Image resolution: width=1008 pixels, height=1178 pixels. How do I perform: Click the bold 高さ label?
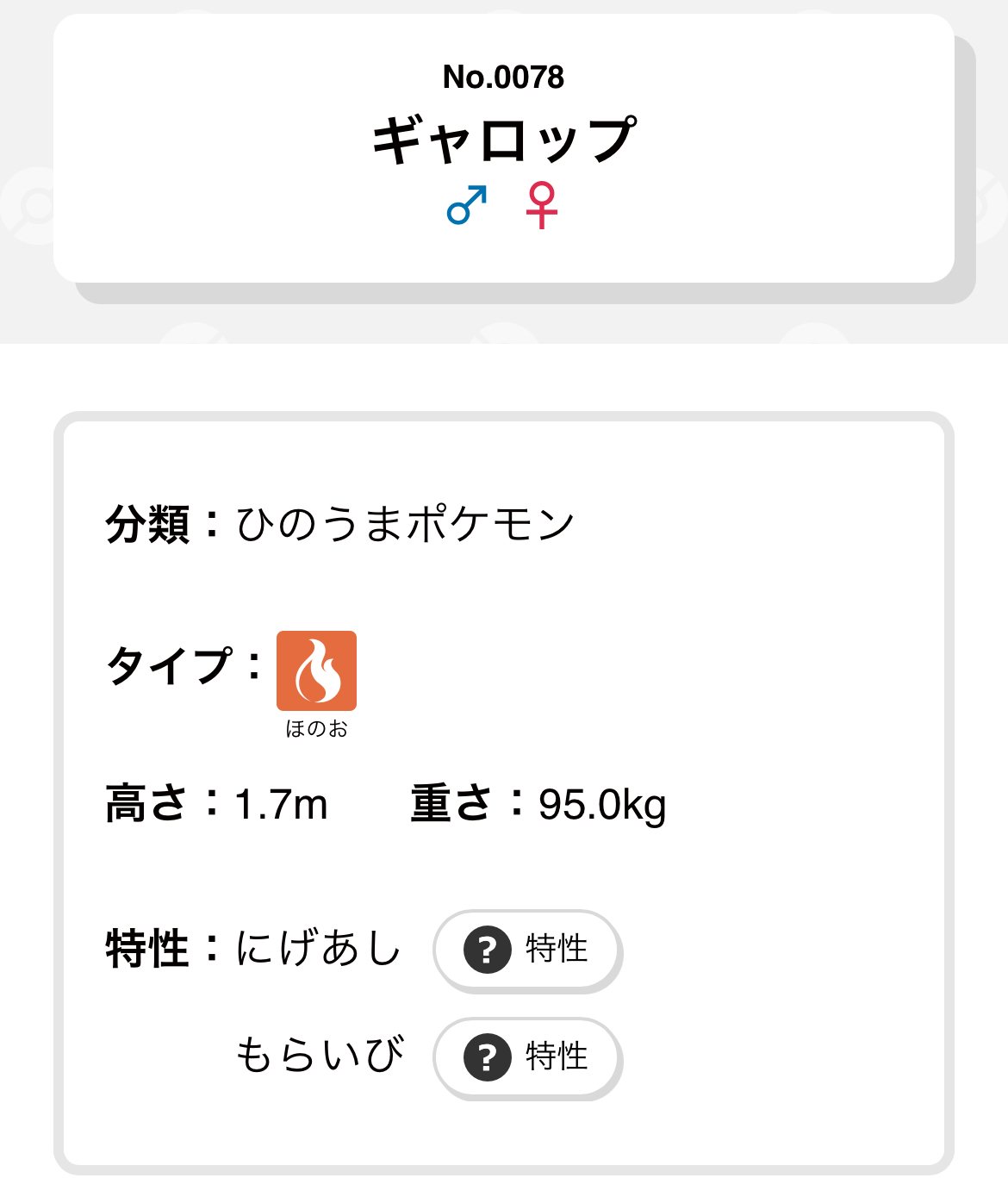tap(146, 804)
